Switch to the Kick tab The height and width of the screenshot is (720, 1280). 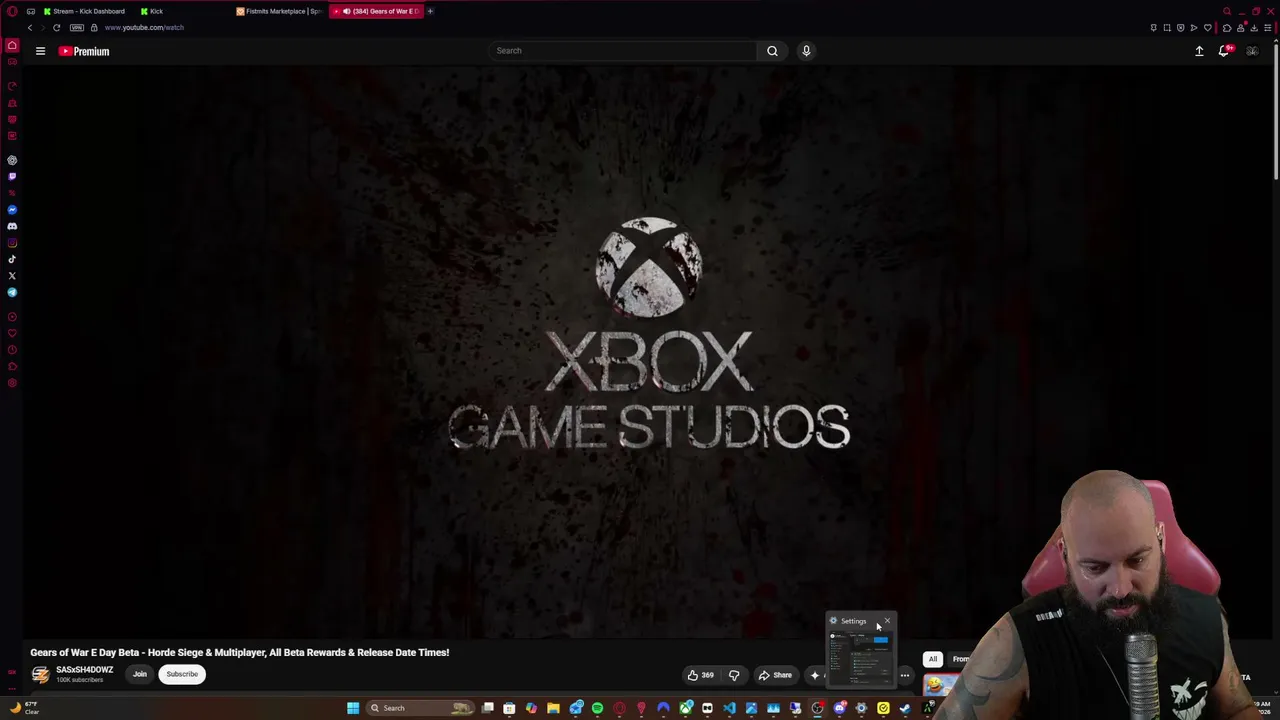152,11
